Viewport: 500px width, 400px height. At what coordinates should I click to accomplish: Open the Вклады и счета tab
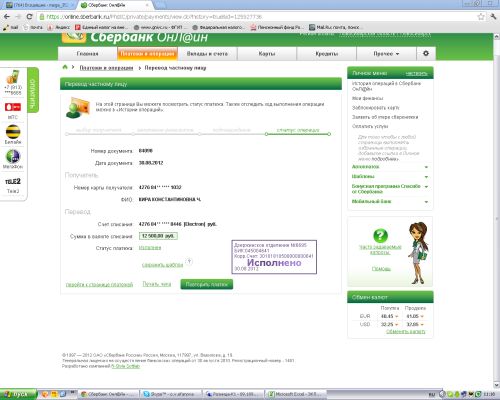[207, 53]
